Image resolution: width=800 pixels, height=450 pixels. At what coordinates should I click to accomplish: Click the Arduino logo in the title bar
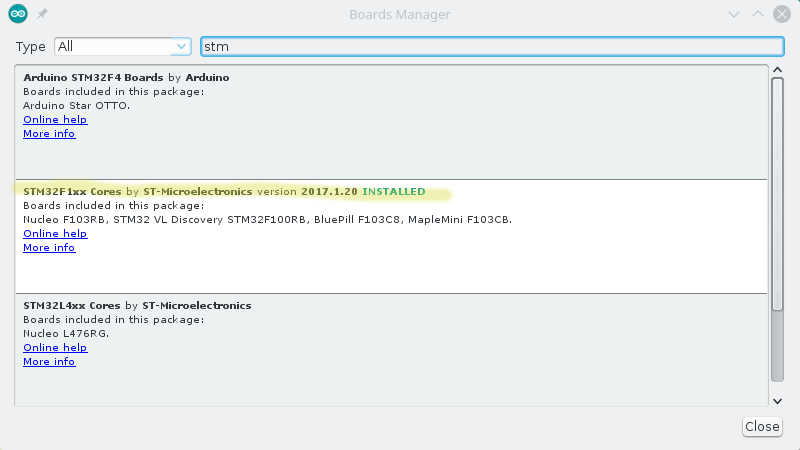18,14
